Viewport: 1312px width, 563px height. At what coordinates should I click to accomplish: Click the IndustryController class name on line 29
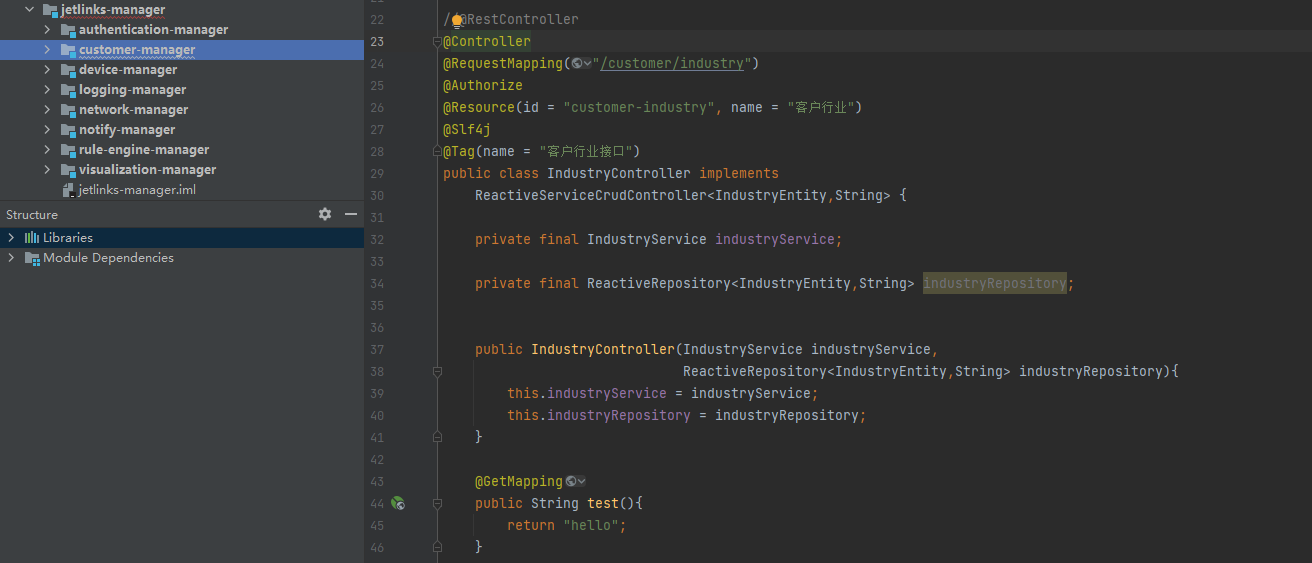(x=619, y=174)
